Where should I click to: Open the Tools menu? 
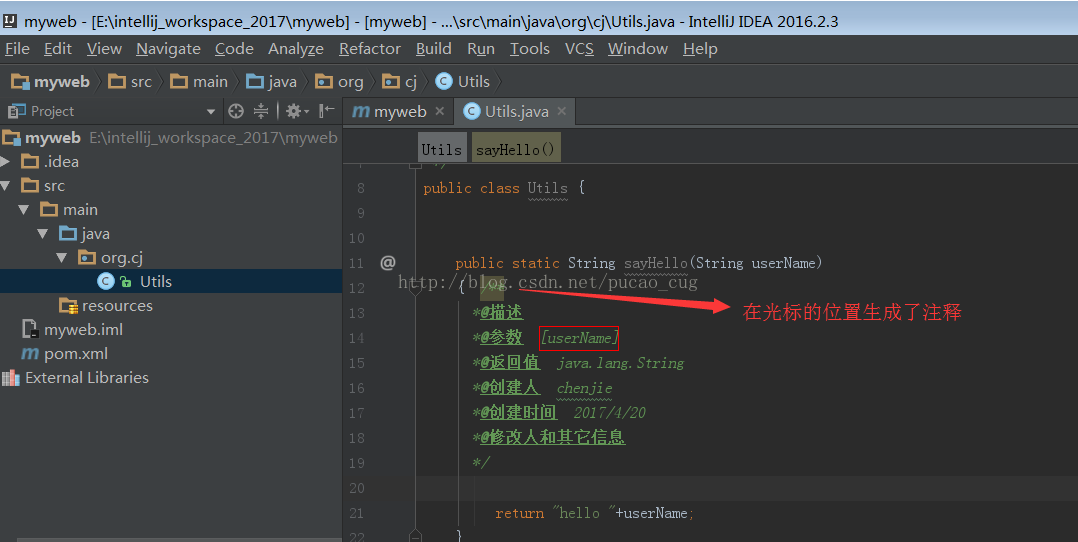[529, 49]
